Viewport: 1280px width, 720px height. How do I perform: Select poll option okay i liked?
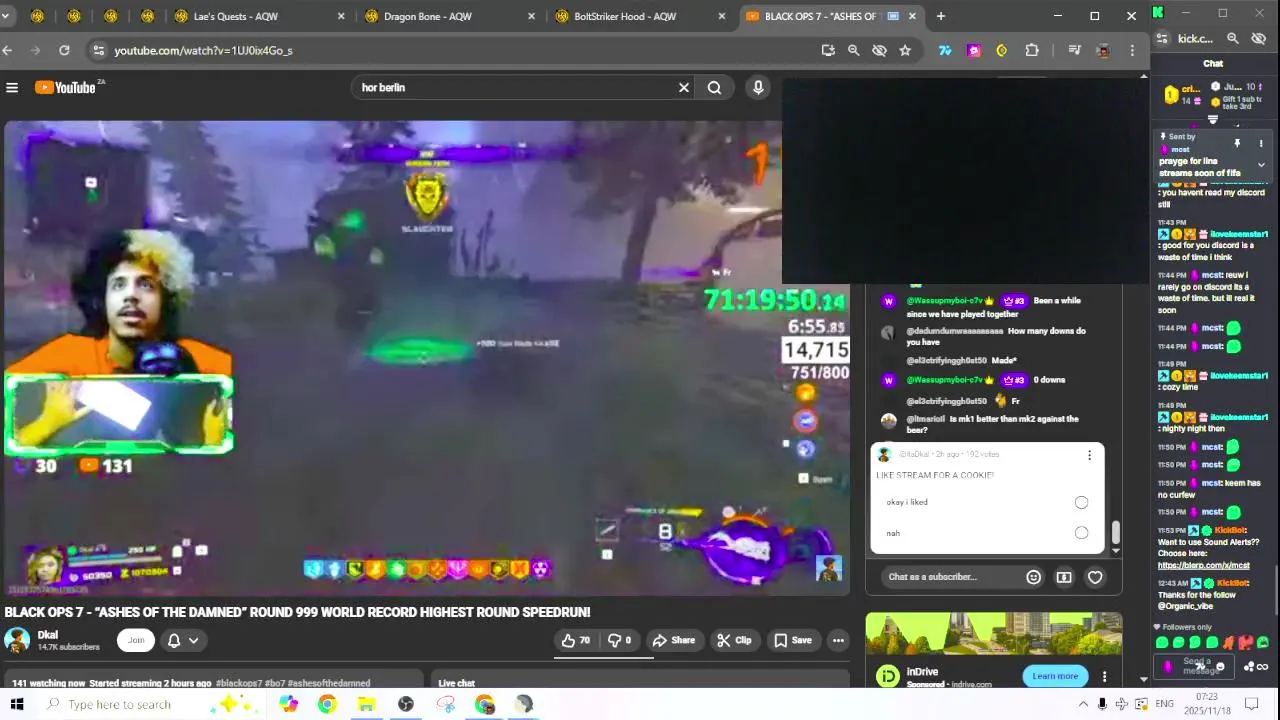point(1081,502)
